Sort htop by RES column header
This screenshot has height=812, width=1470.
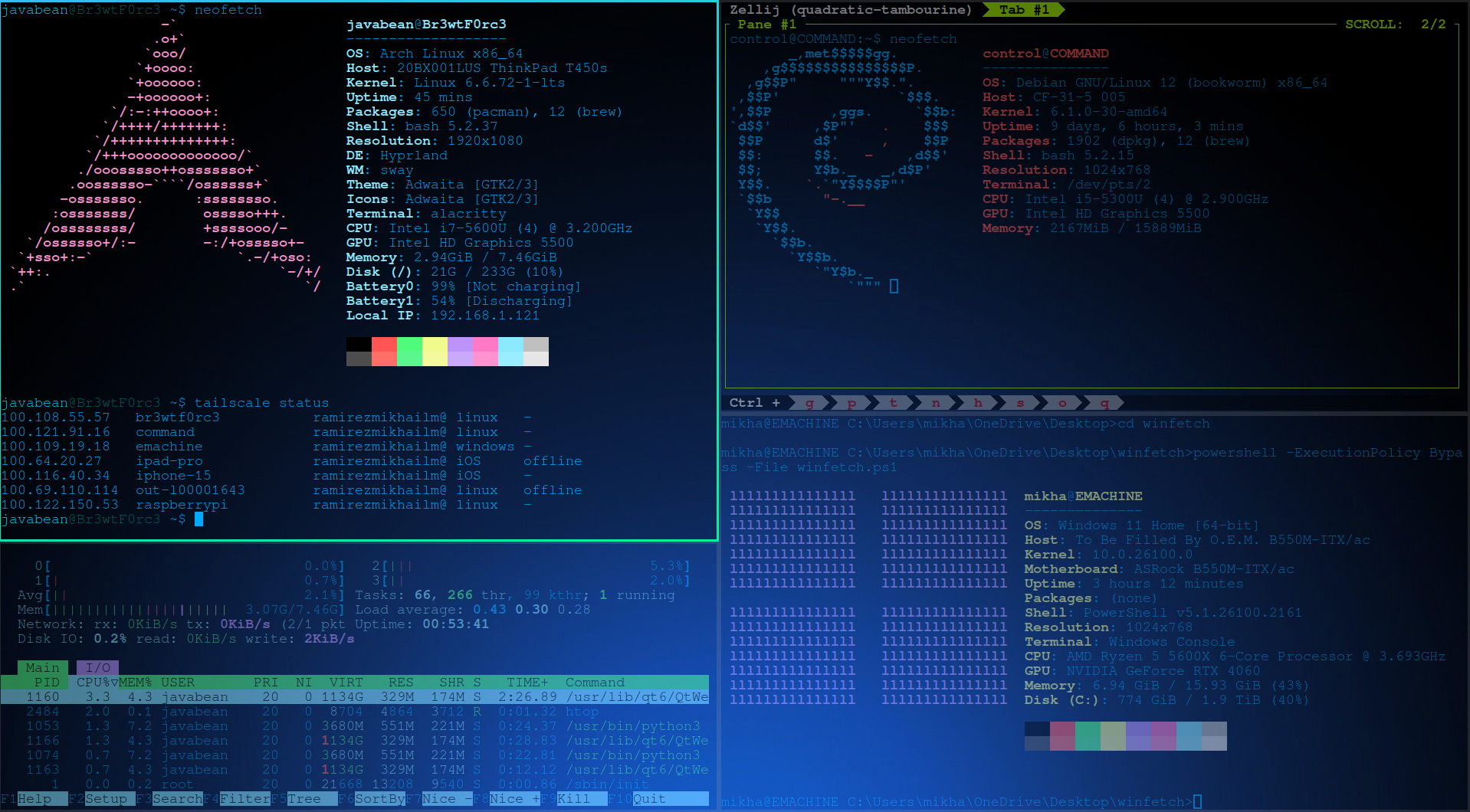pos(401,682)
